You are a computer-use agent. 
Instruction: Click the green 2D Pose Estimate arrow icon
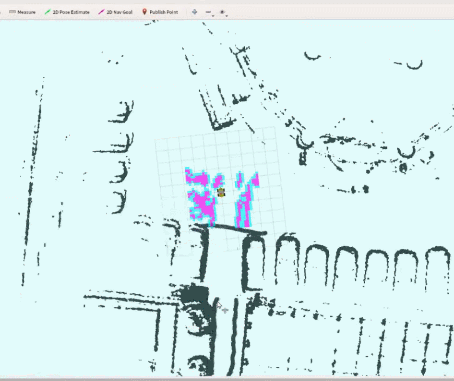click(x=47, y=12)
